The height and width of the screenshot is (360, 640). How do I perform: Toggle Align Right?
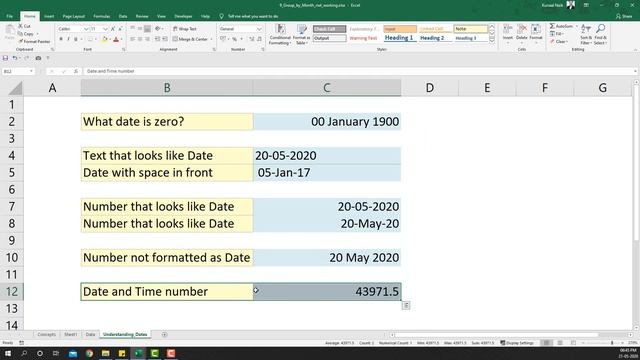tap(147, 39)
